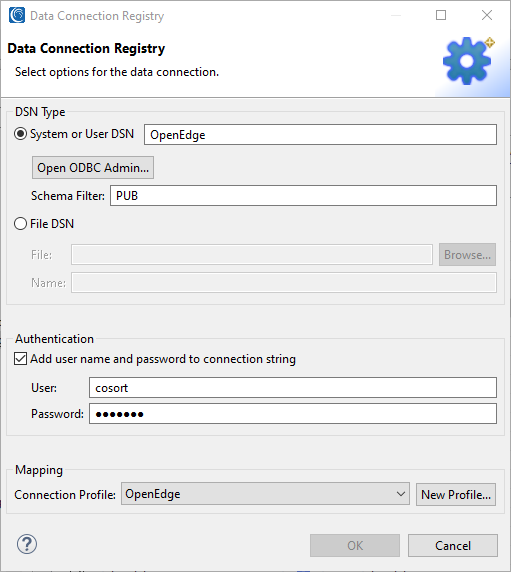
Task: Close the dialog with the X icon
Action: 487,15
